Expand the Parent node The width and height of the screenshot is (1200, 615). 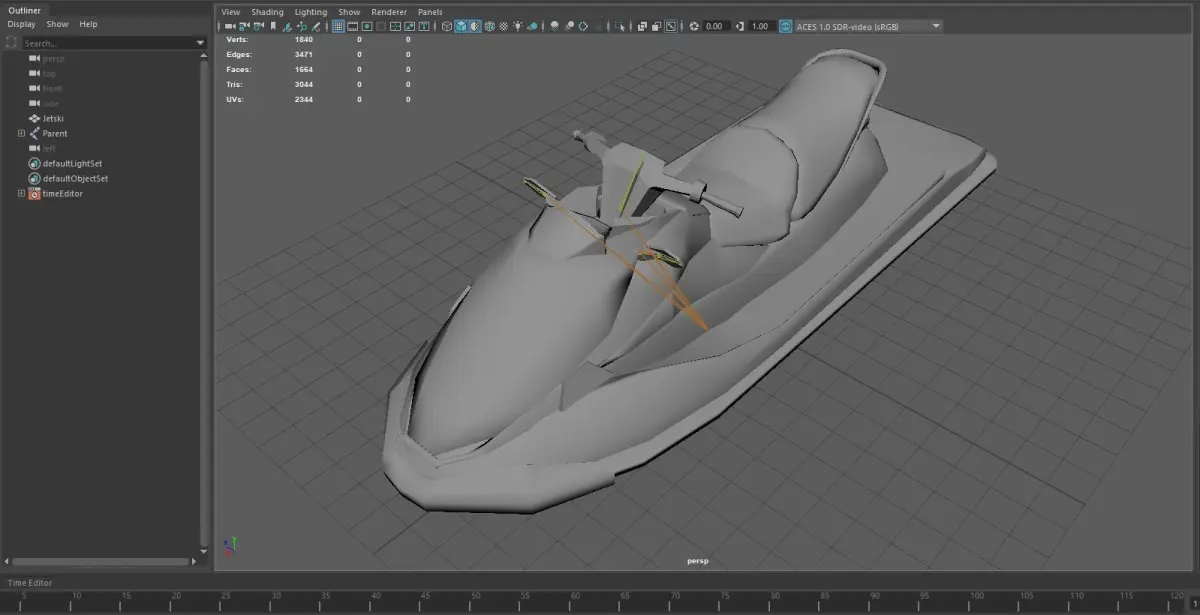pos(21,133)
